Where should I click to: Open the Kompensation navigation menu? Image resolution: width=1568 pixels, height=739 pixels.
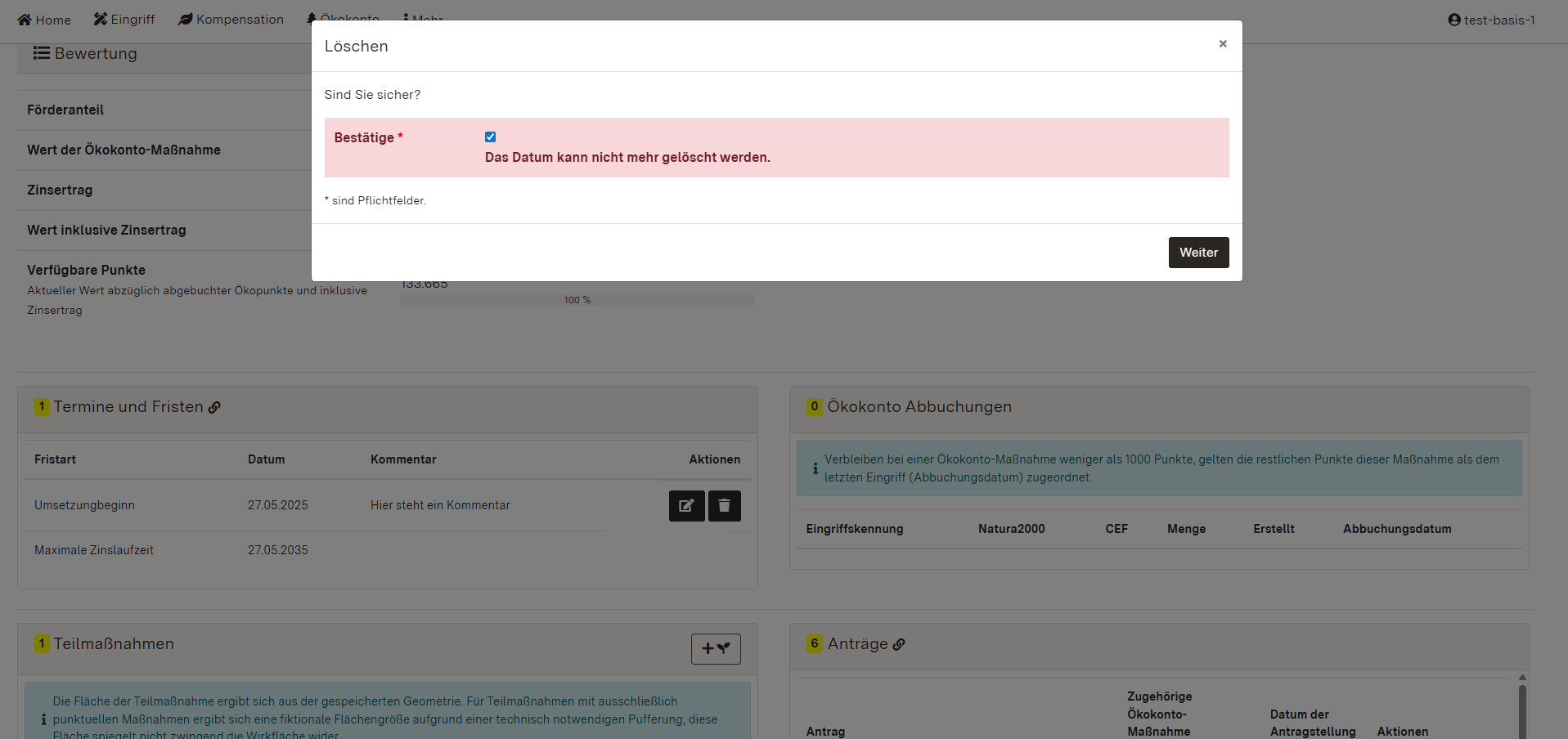231,20
